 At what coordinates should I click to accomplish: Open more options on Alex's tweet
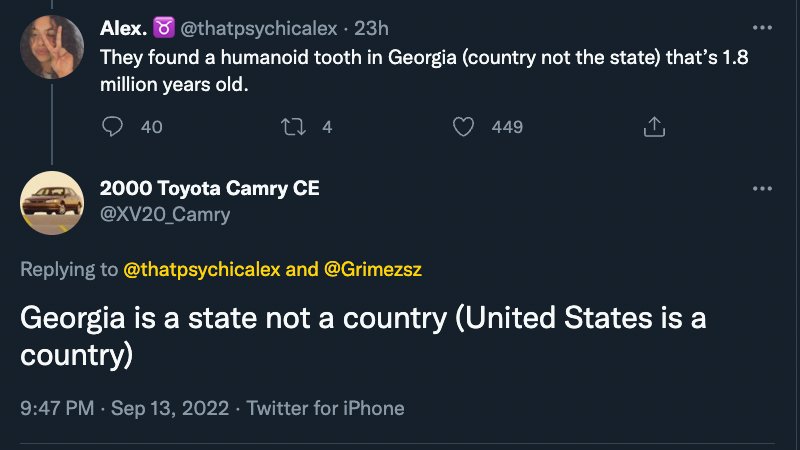click(762, 28)
